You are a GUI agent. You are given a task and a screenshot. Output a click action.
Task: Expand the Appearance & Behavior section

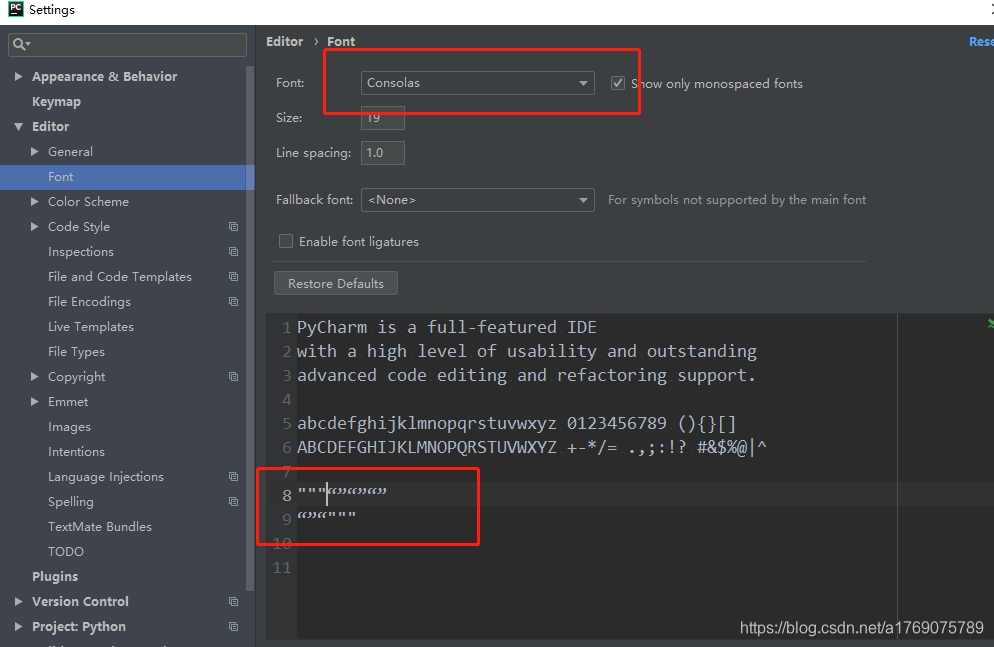[x=17, y=76]
